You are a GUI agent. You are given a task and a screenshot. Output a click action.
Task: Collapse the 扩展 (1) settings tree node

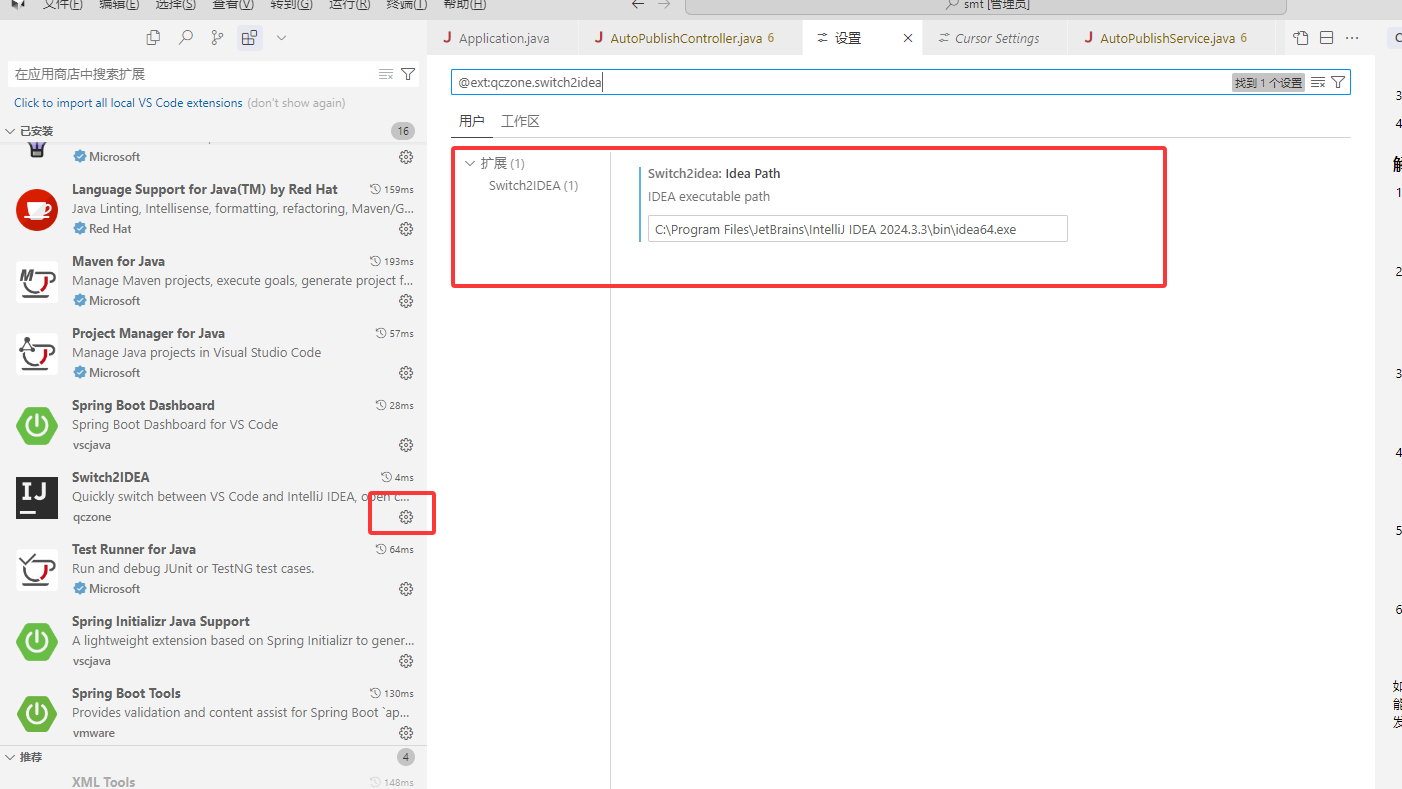[x=470, y=163]
